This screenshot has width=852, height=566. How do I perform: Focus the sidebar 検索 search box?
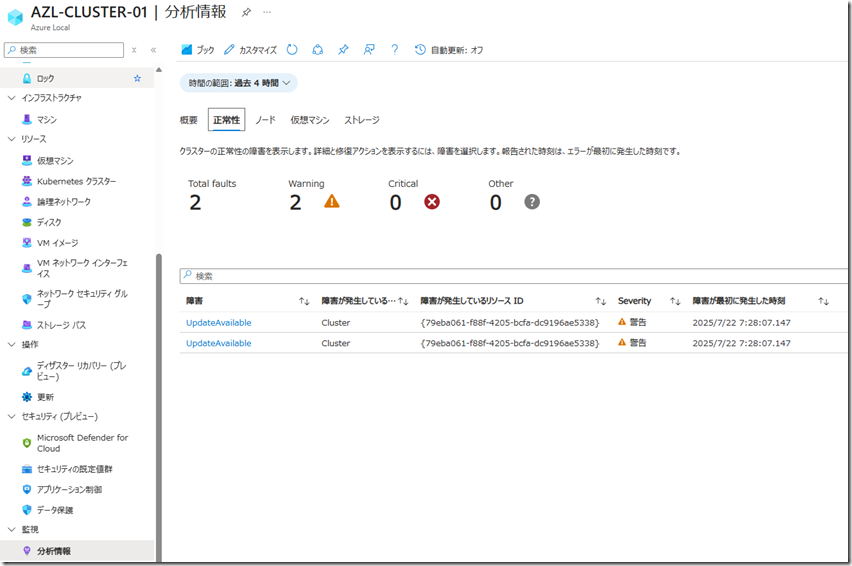[x=64, y=50]
